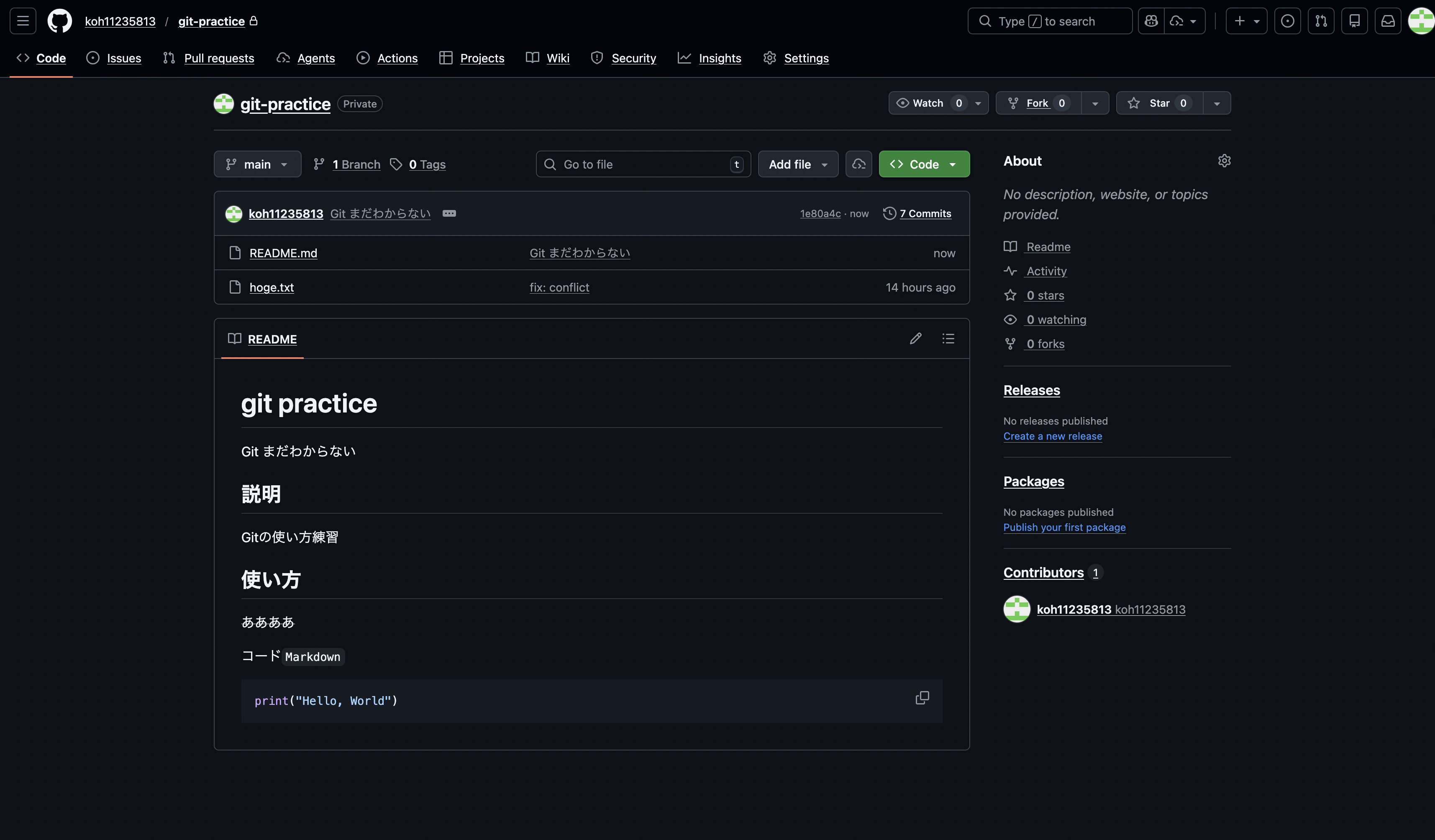Click the About section gear icon

(x=1224, y=161)
